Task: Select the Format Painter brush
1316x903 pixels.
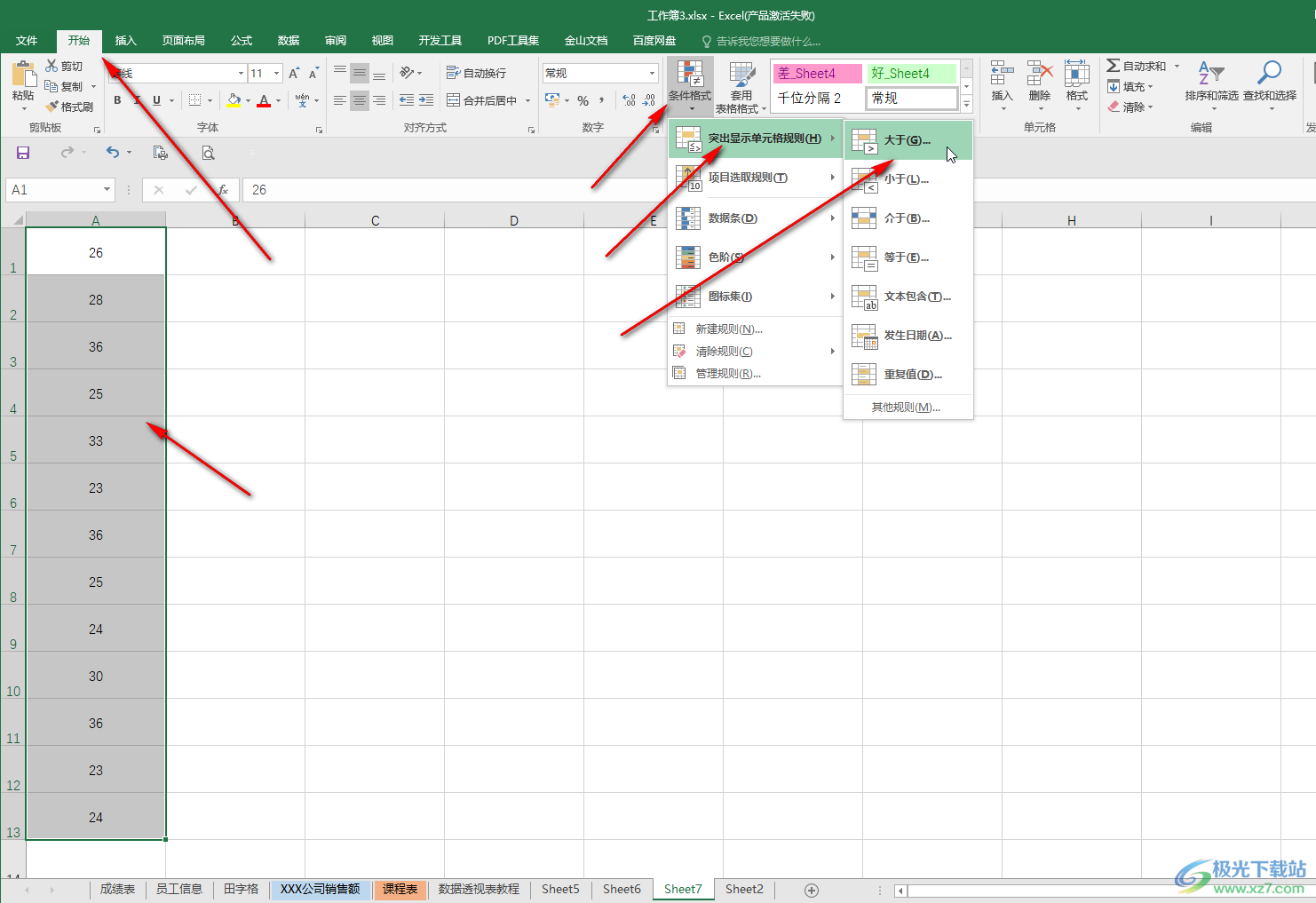Action: click(x=52, y=107)
